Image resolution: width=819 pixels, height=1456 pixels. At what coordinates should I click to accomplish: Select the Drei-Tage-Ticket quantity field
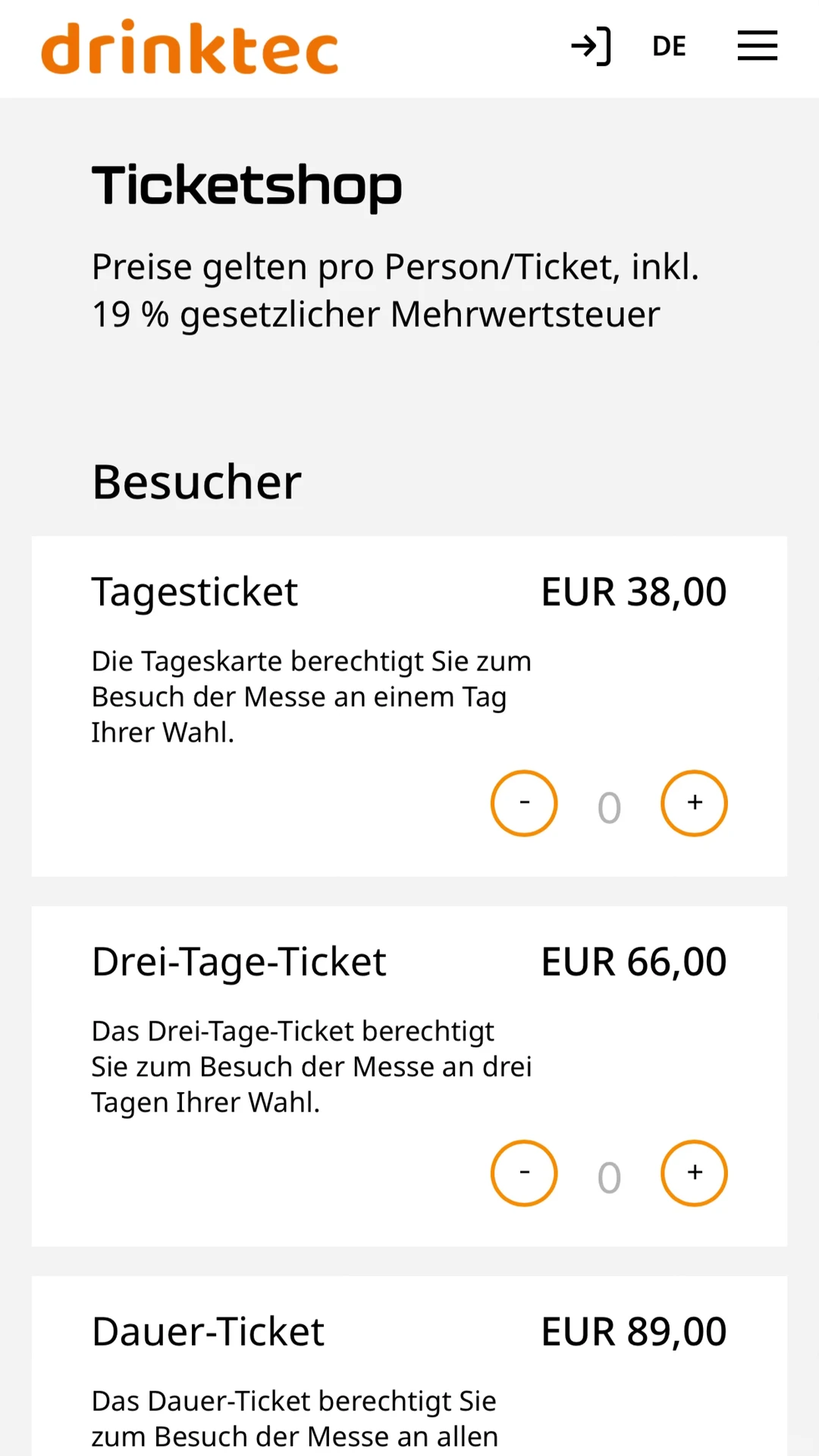(x=609, y=1178)
